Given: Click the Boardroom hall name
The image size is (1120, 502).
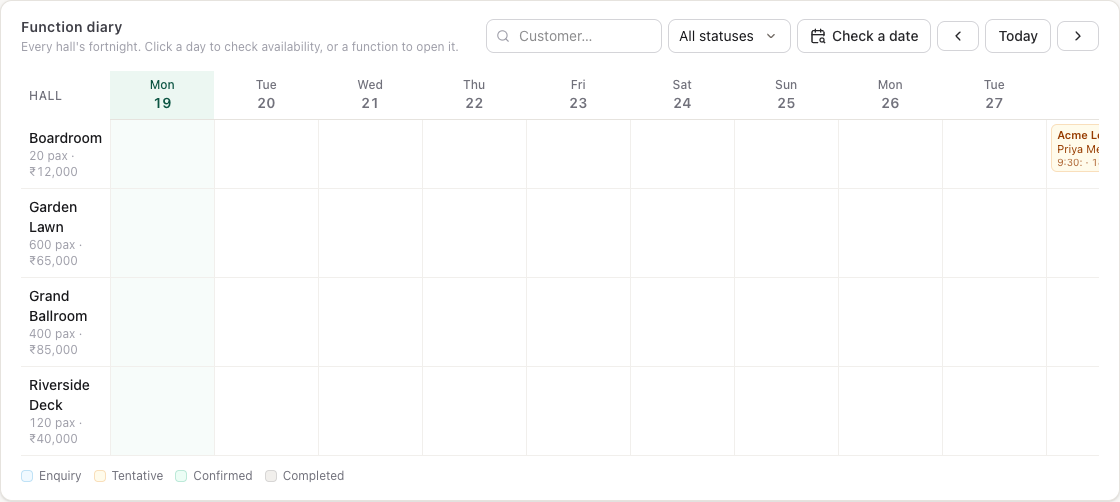Looking at the screenshot, I should [66, 139].
